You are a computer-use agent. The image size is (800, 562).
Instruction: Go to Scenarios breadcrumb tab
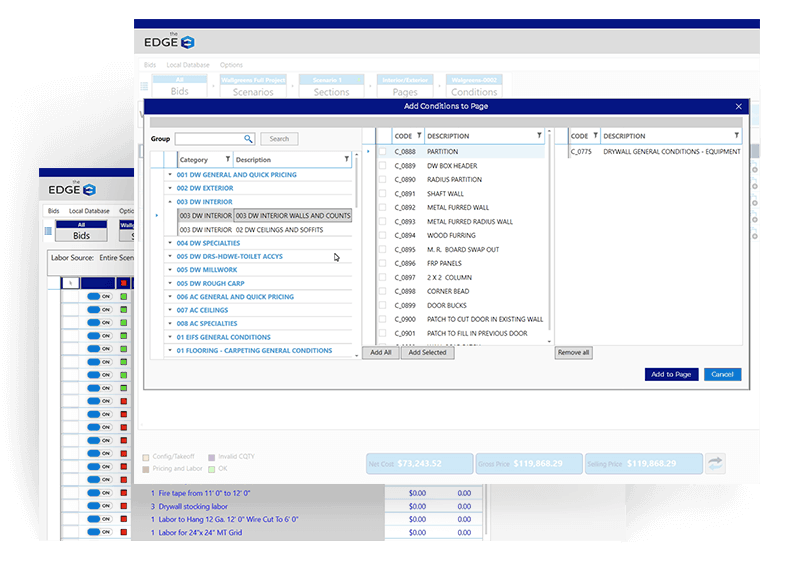click(x=253, y=86)
